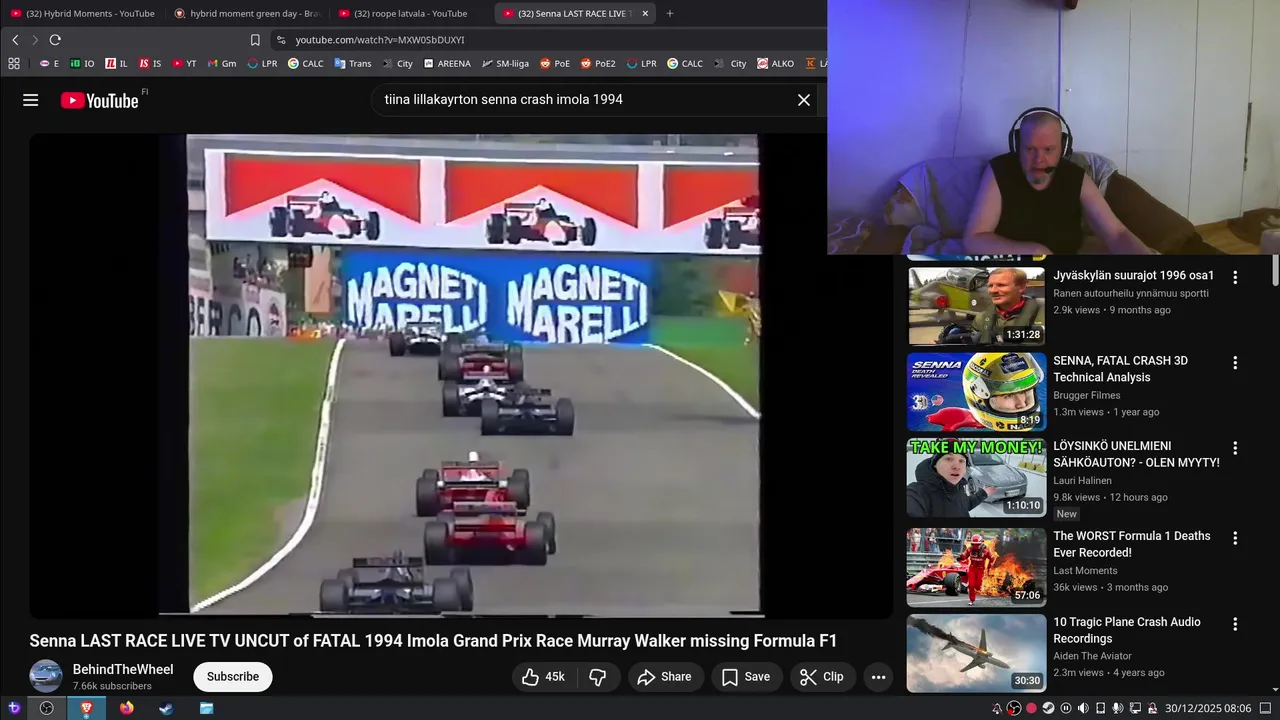
Task: Open the 'Gm' Gmail bookmark
Action: (222, 63)
